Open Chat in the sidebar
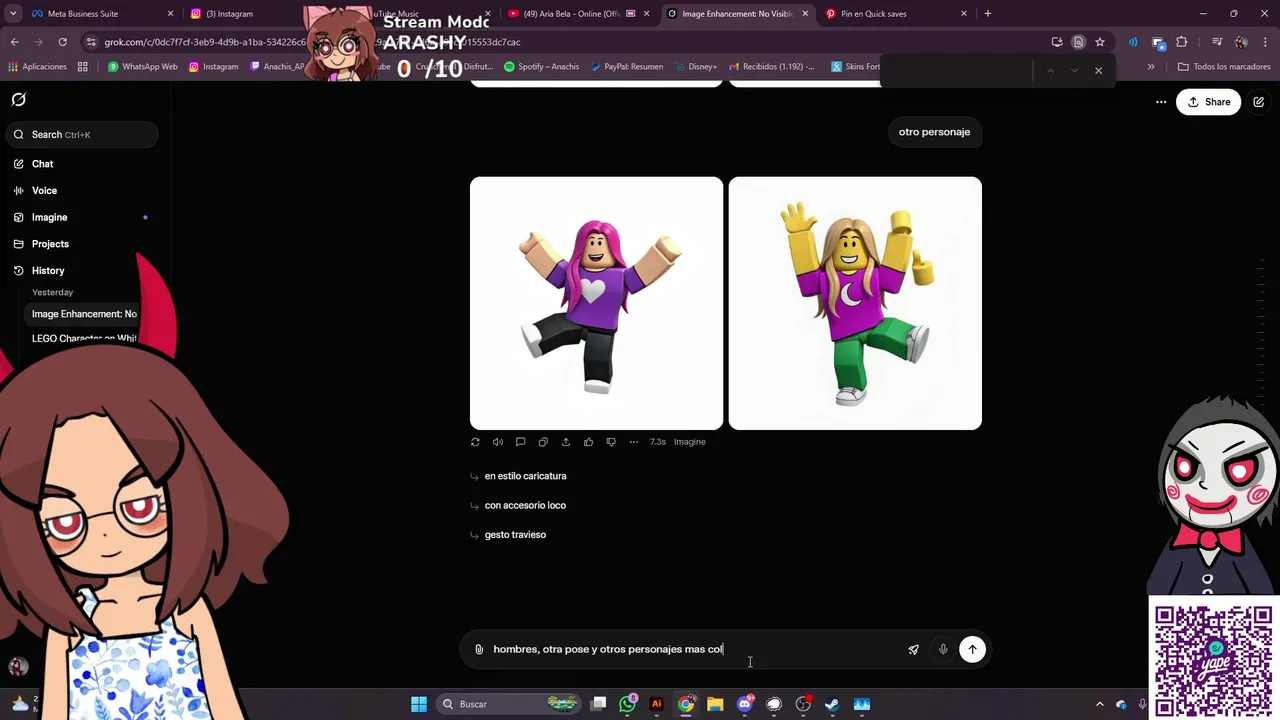Viewport: 1280px width, 720px height. [42, 164]
